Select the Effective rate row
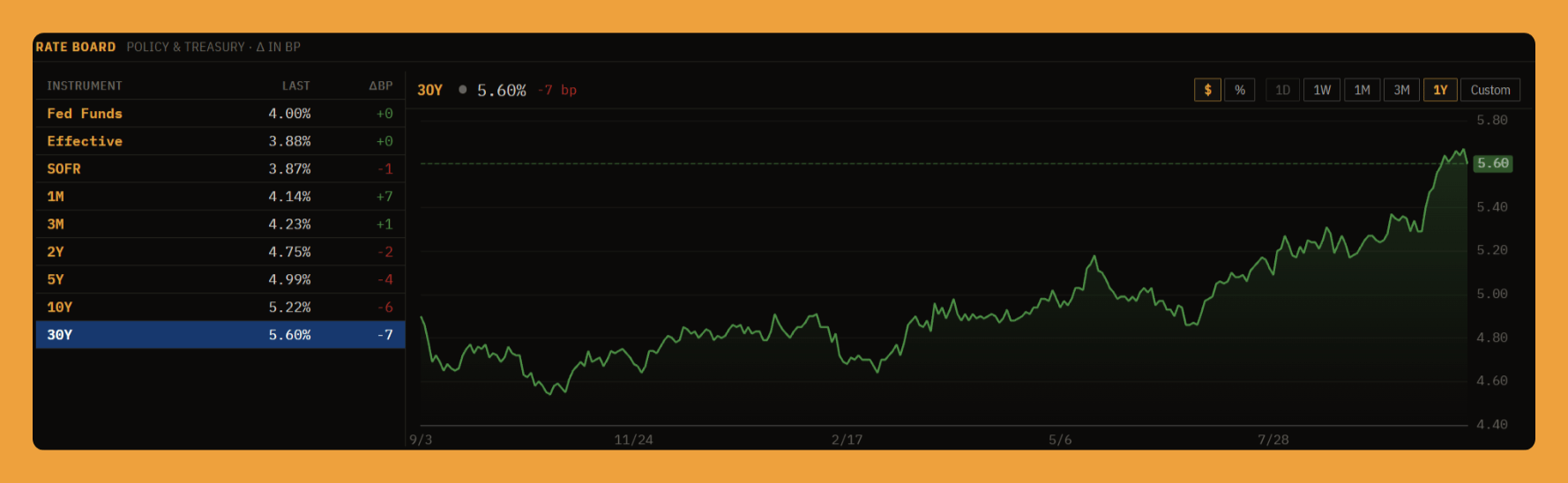The width and height of the screenshot is (1568, 483). pos(220,141)
